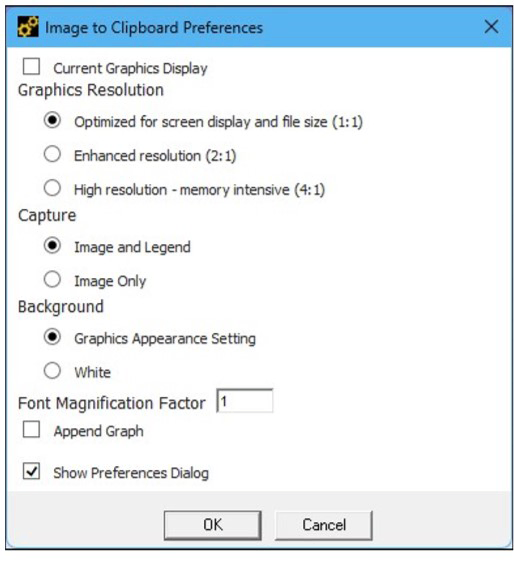
Task: Select the Image and Legend capture option
Action: 52,246
